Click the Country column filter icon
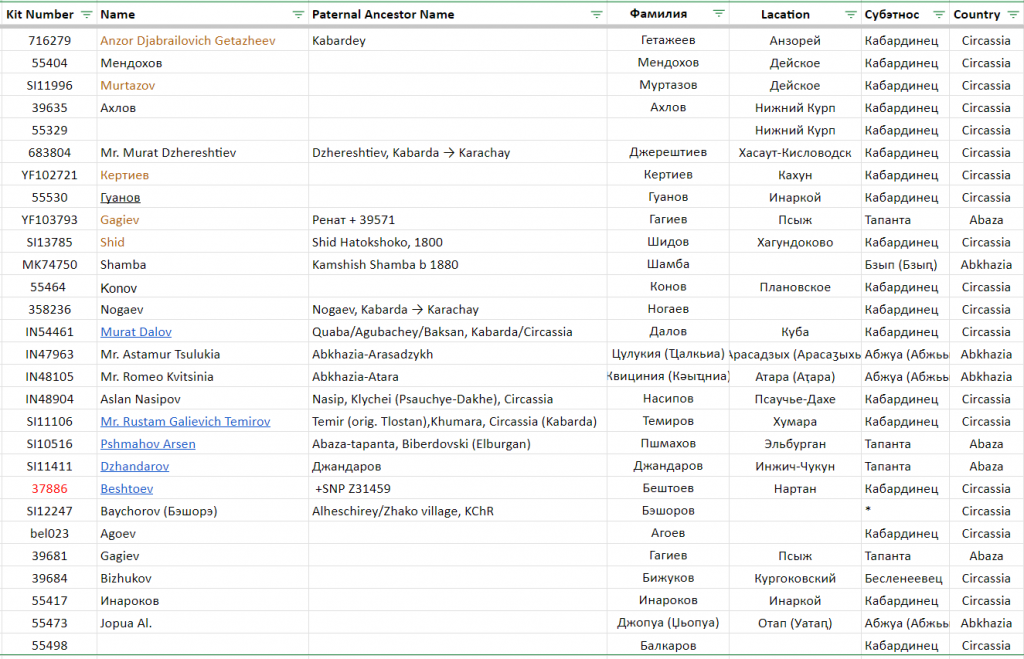This screenshot has height=659, width=1024. point(1013,15)
